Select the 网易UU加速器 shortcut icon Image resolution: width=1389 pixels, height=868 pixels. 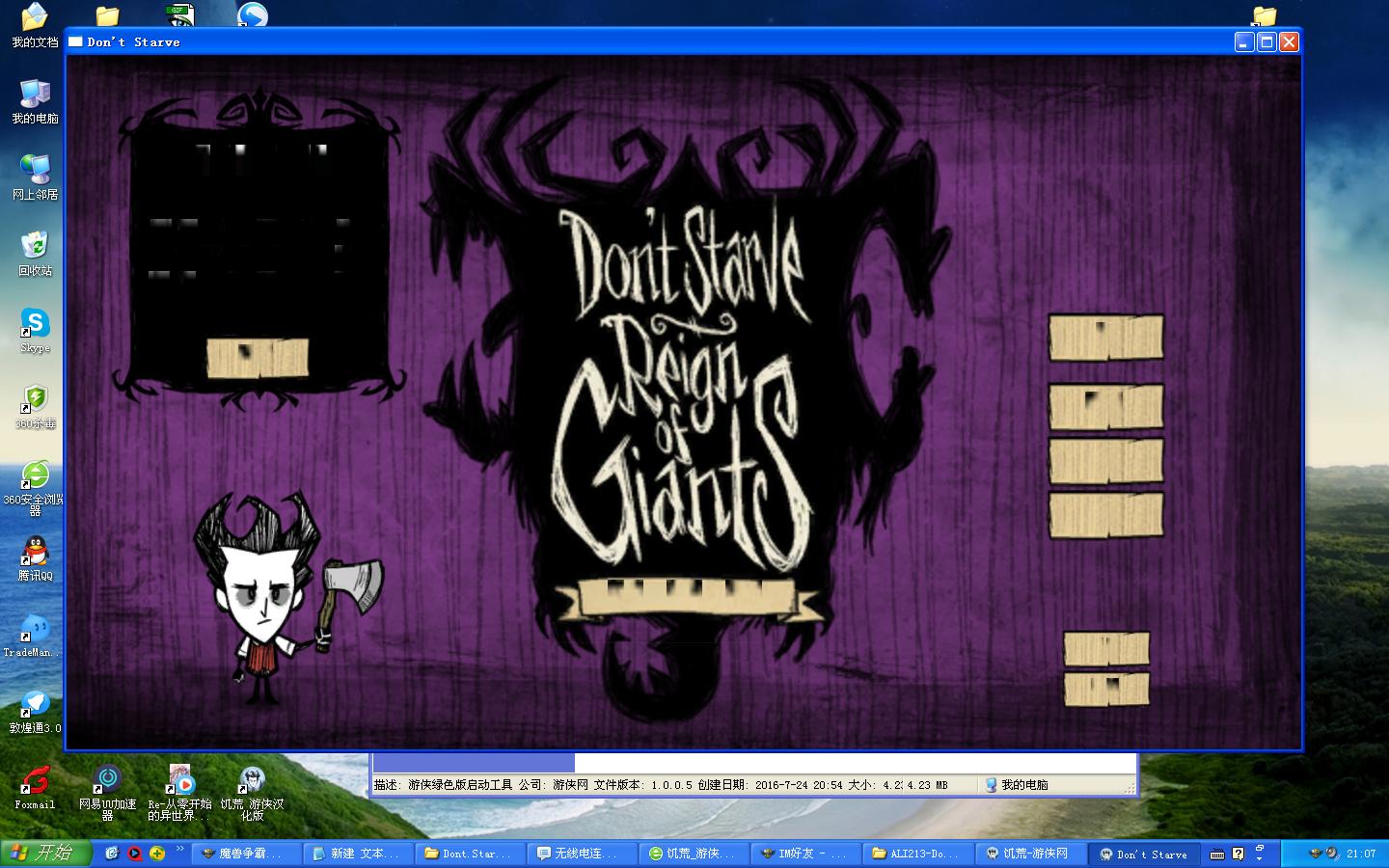(107, 793)
